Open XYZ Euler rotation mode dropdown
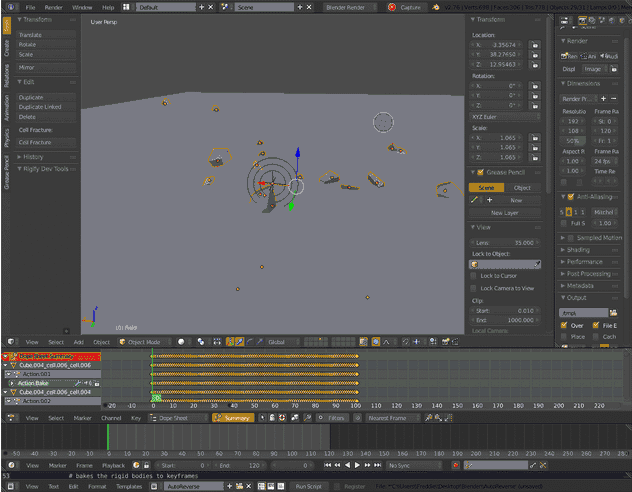This screenshot has height=492, width=632. point(505,117)
